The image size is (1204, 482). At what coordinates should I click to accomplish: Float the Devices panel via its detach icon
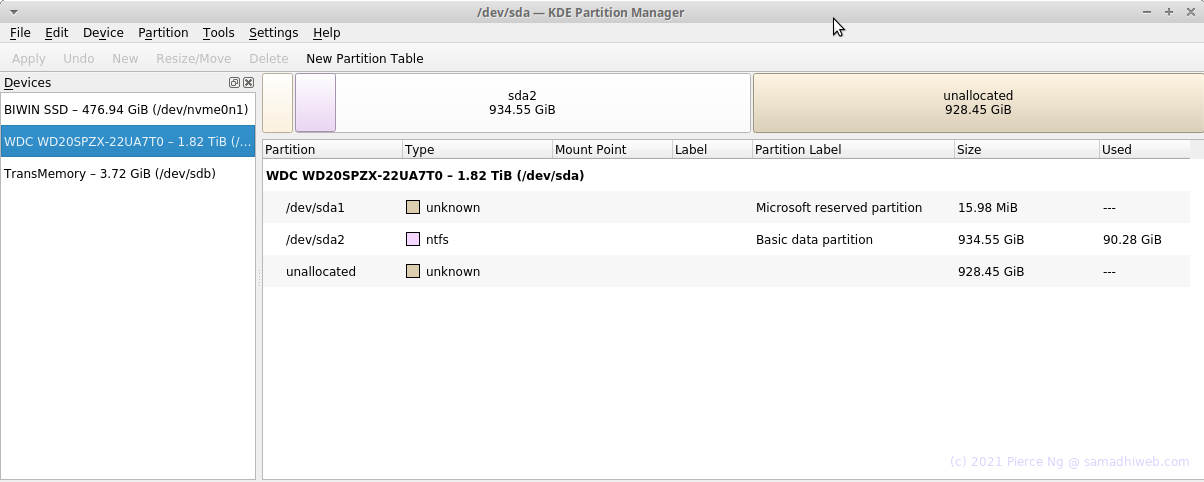(234, 83)
